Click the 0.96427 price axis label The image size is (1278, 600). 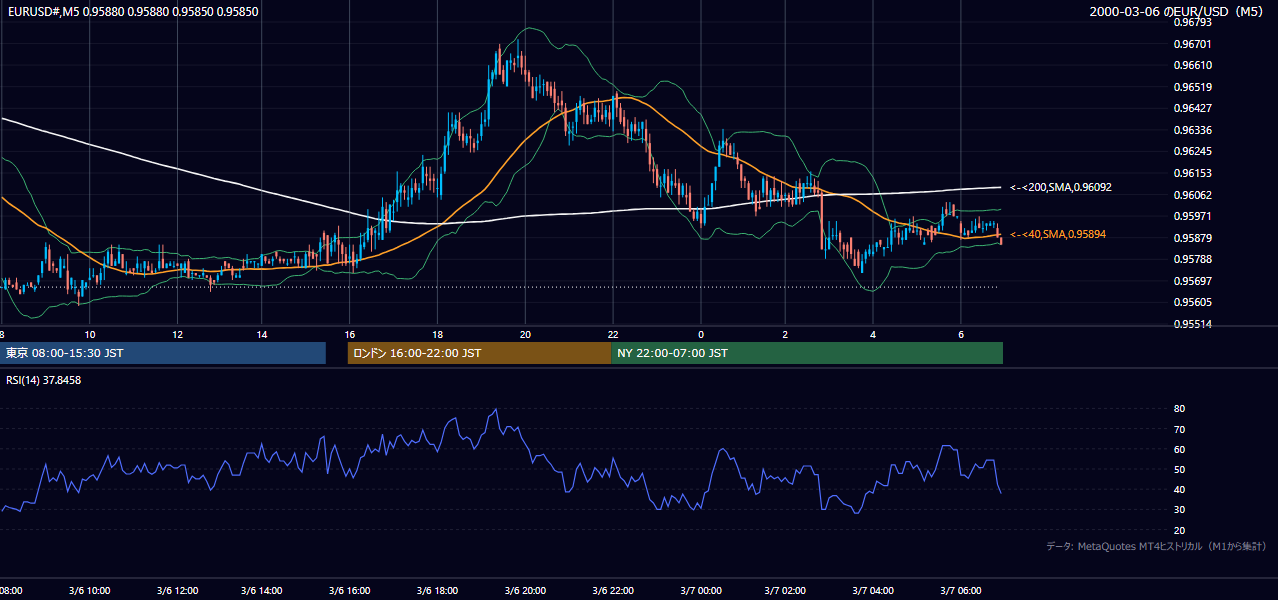point(1191,108)
